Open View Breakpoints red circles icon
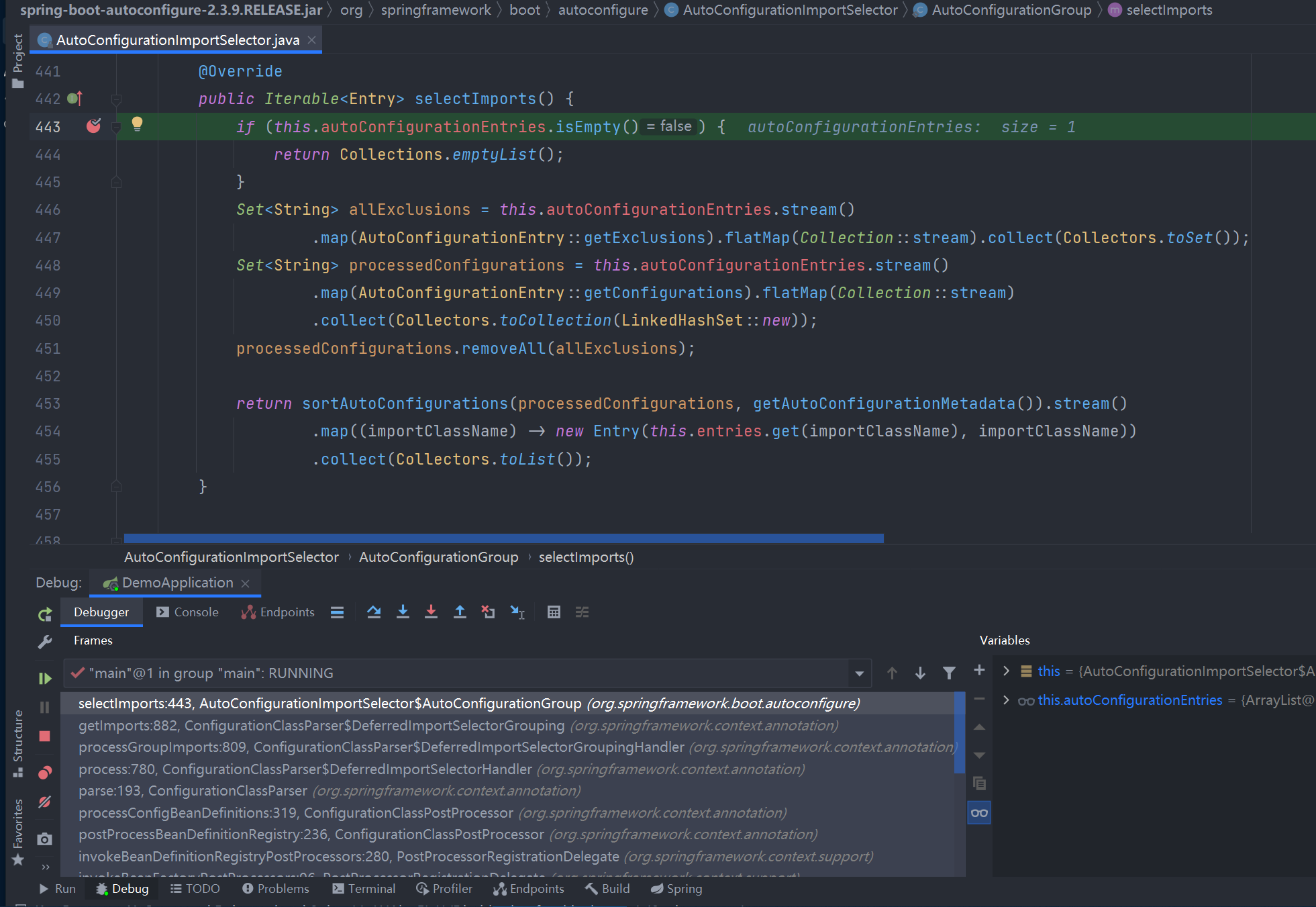This screenshot has height=907, width=1316. pos(45,773)
